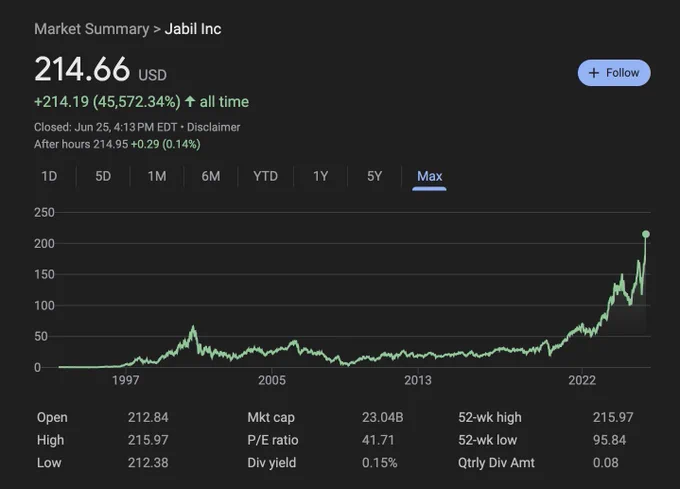Viewport: 680px width, 489px height.
Task: Click the Follow button
Action: point(614,73)
